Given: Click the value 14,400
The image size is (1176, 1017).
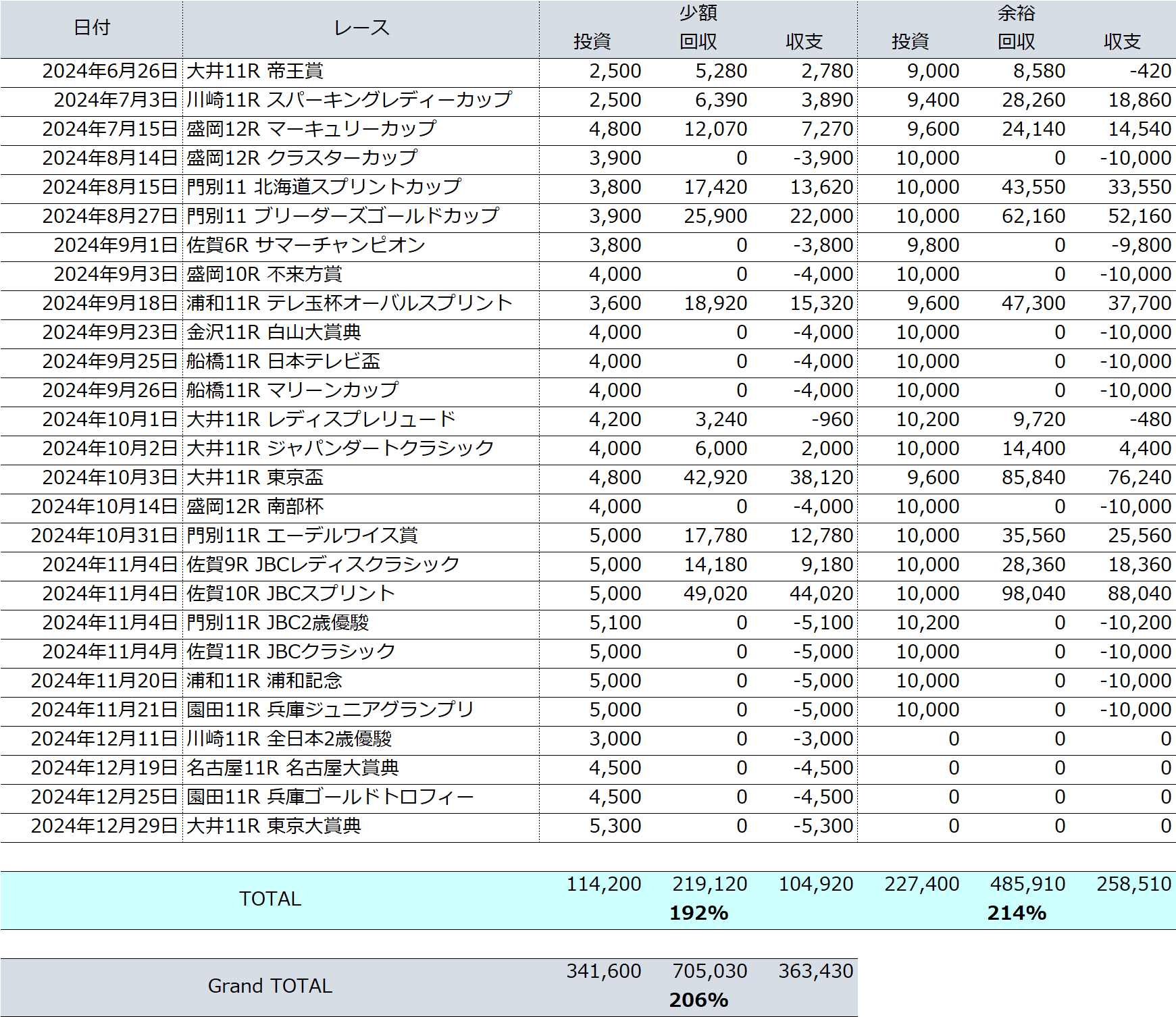Looking at the screenshot, I should click(x=1033, y=448).
